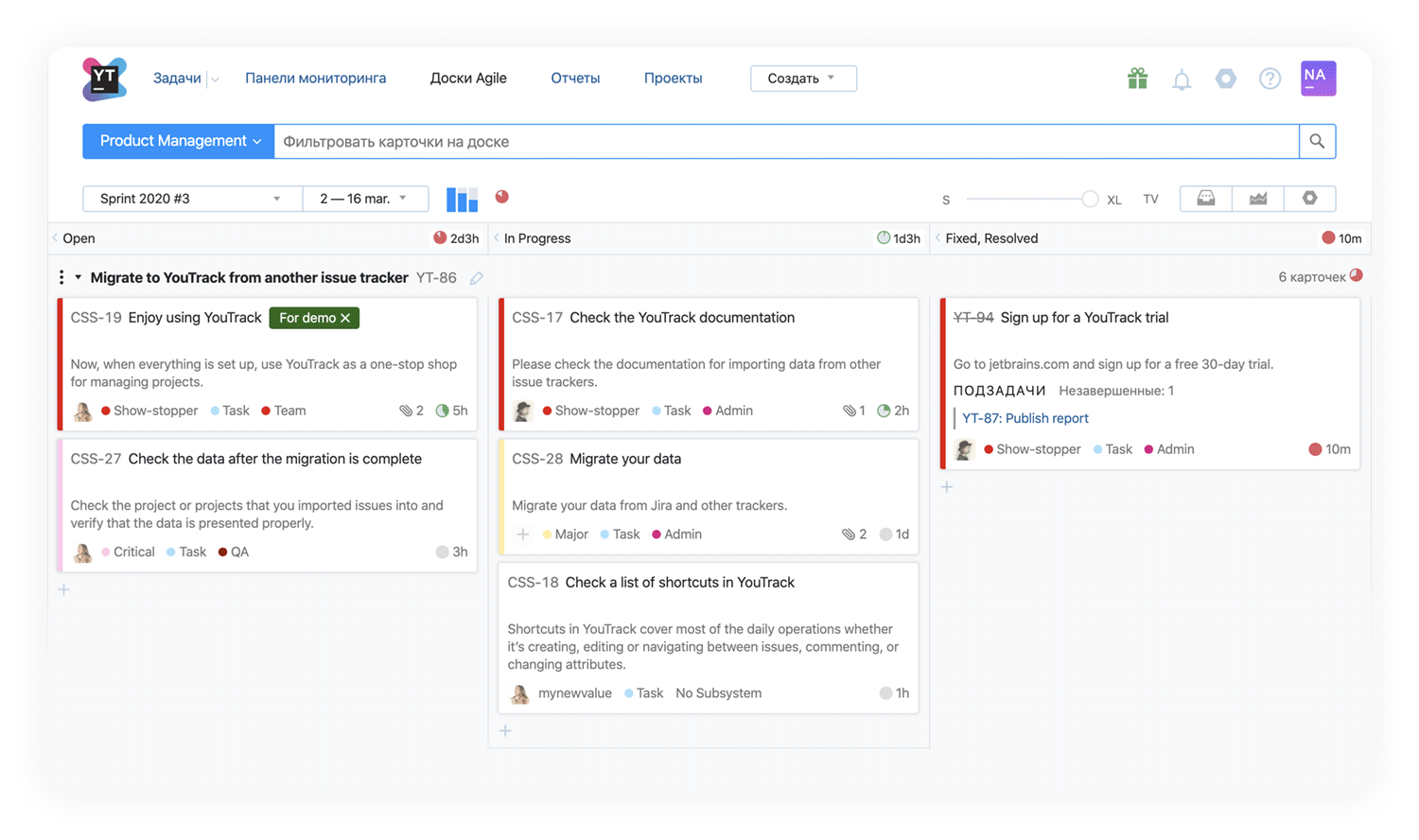Open board settings hexagon icon

pyautogui.click(x=1310, y=199)
